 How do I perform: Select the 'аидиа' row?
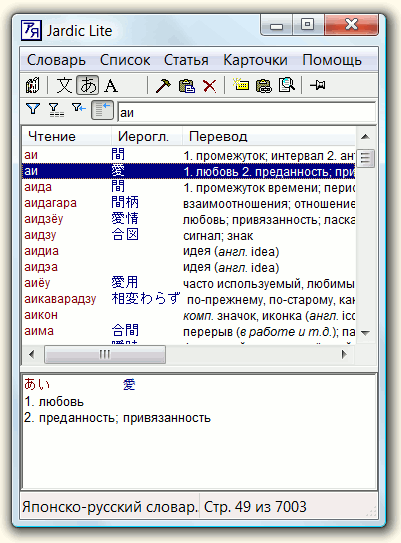(189, 251)
